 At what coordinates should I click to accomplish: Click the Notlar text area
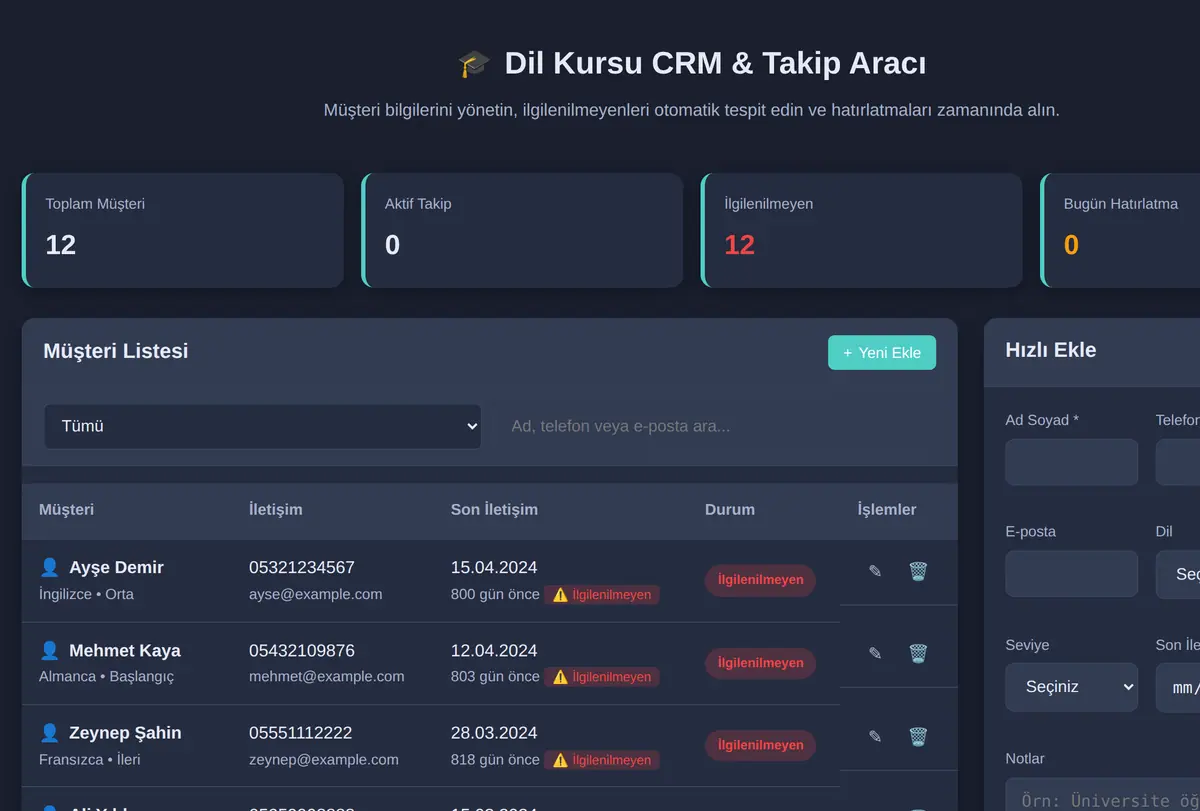[1102, 794]
